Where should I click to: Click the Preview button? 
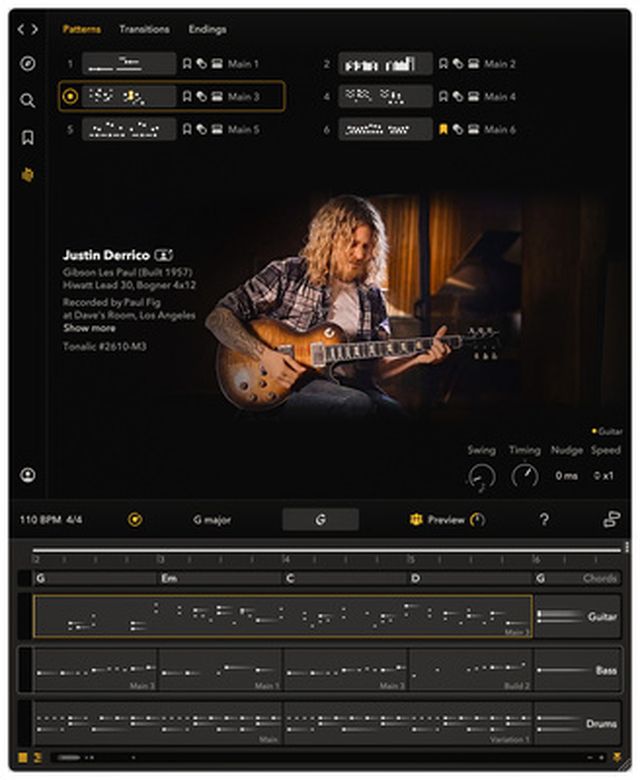pyautogui.click(x=446, y=520)
